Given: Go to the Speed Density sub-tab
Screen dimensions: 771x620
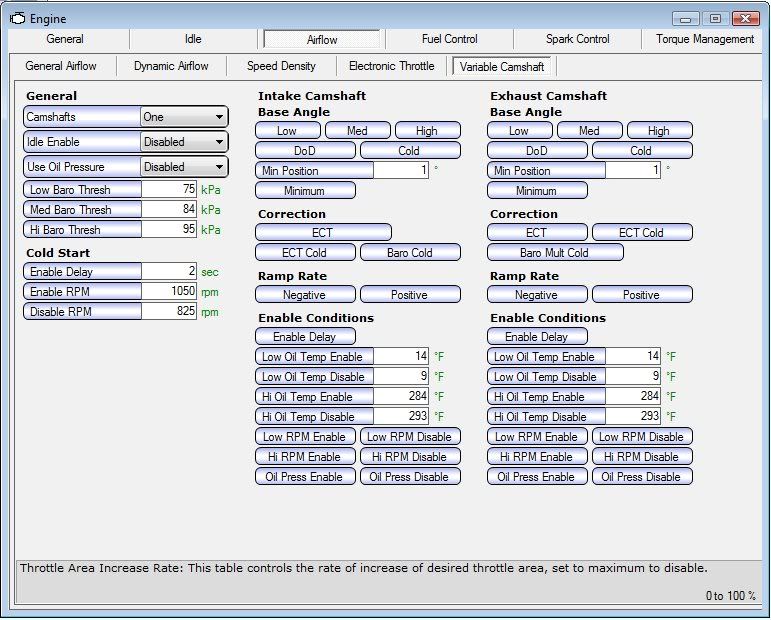Looking at the screenshot, I should (282, 66).
